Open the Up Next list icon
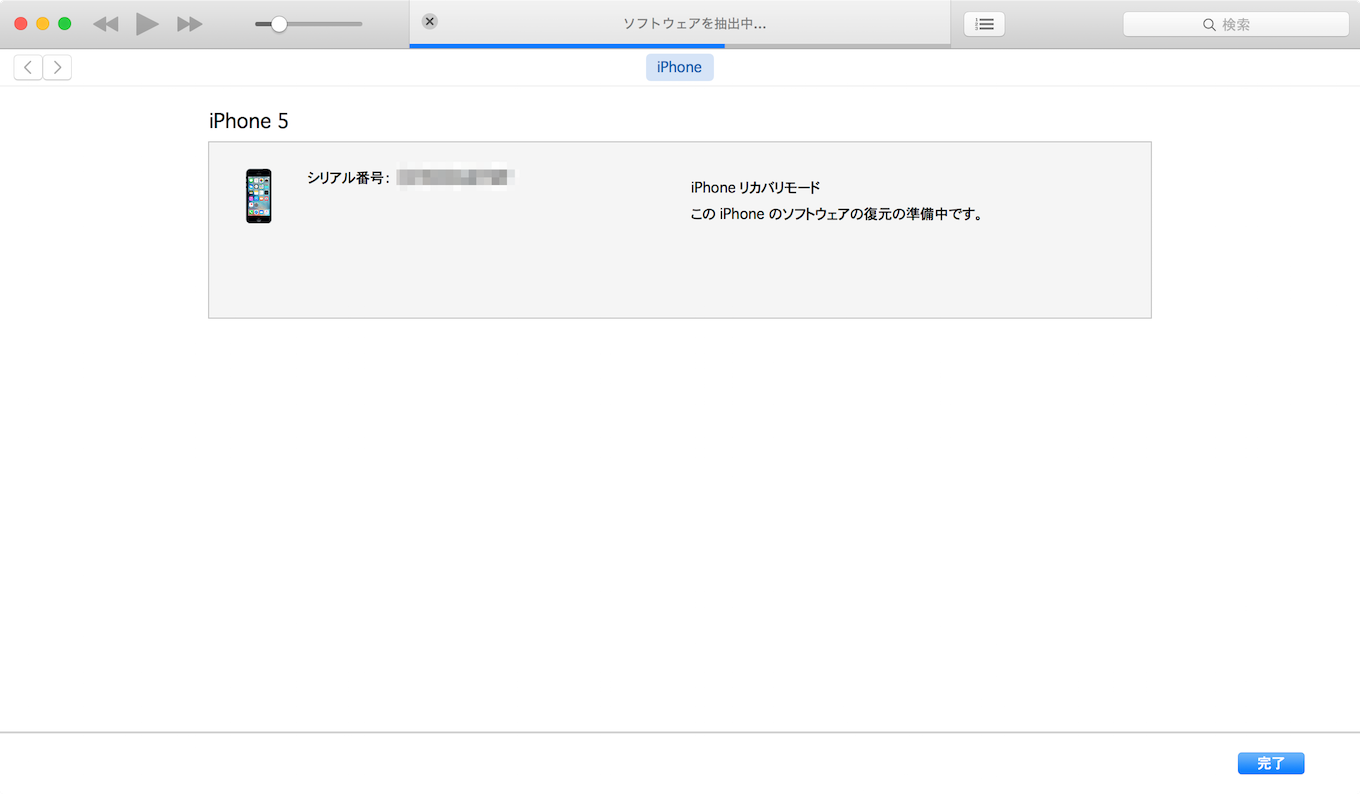This screenshot has width=1360, height=794. pos(985,24)
